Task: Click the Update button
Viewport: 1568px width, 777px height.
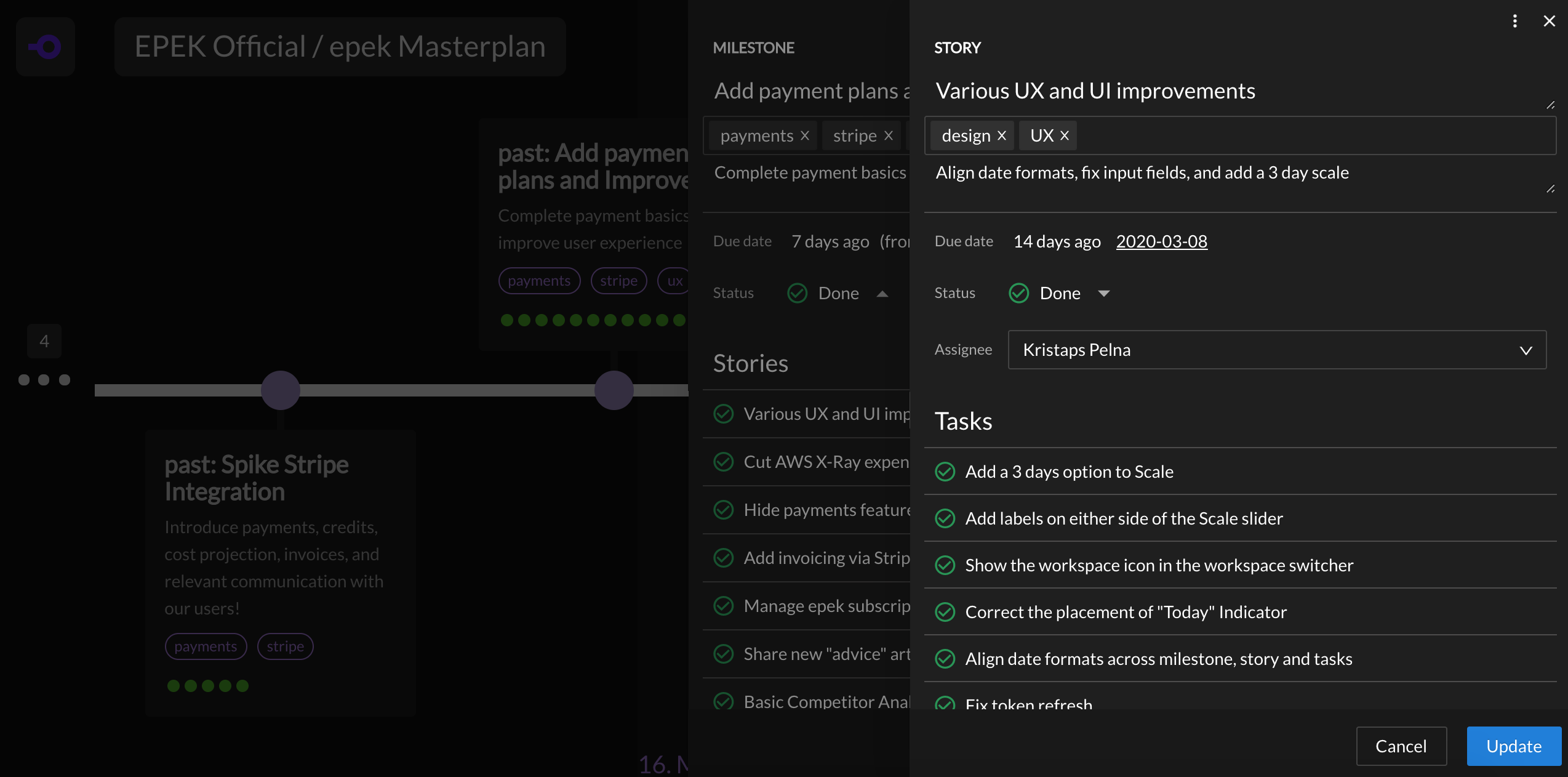Action: (1513, 746)
